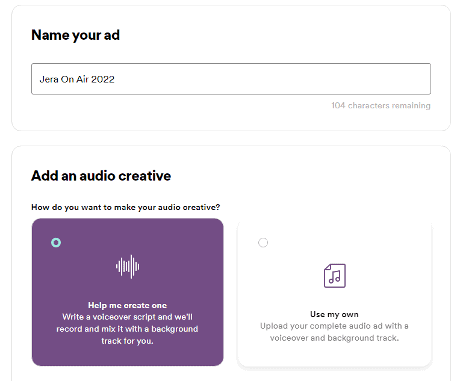Click the '104 characters remaining' counter

click(381, 105)
